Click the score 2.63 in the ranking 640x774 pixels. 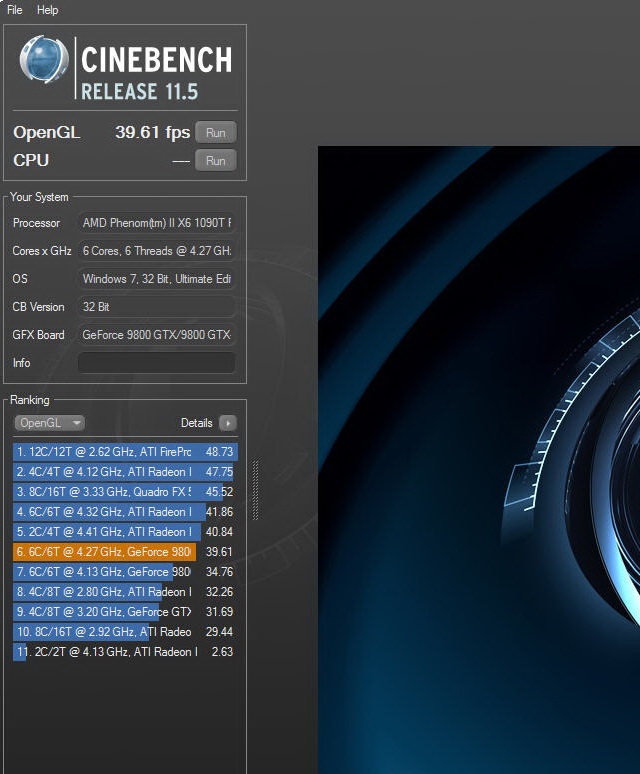point(222,652)
